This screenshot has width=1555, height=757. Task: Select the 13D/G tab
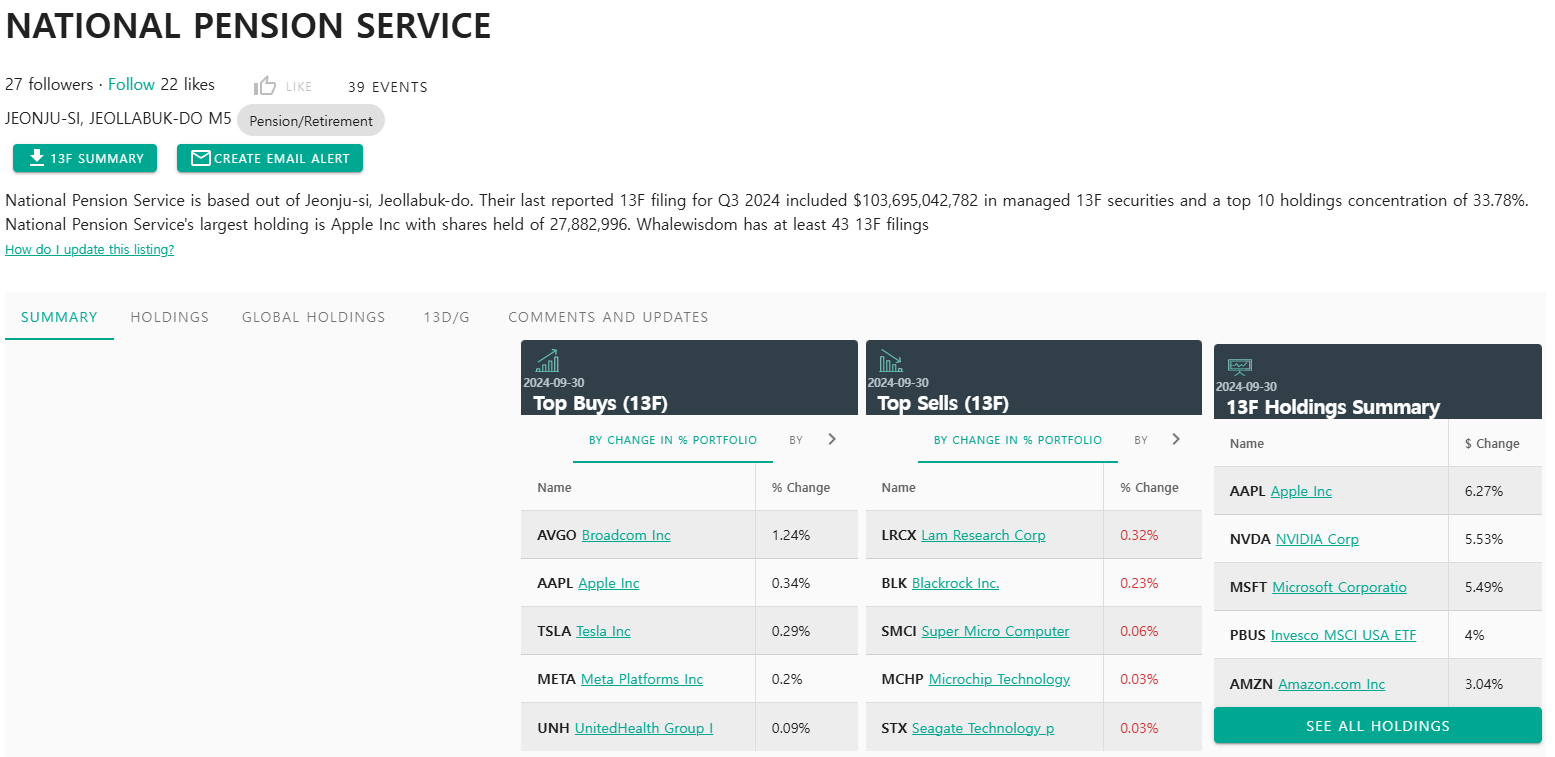coord(447,317)
